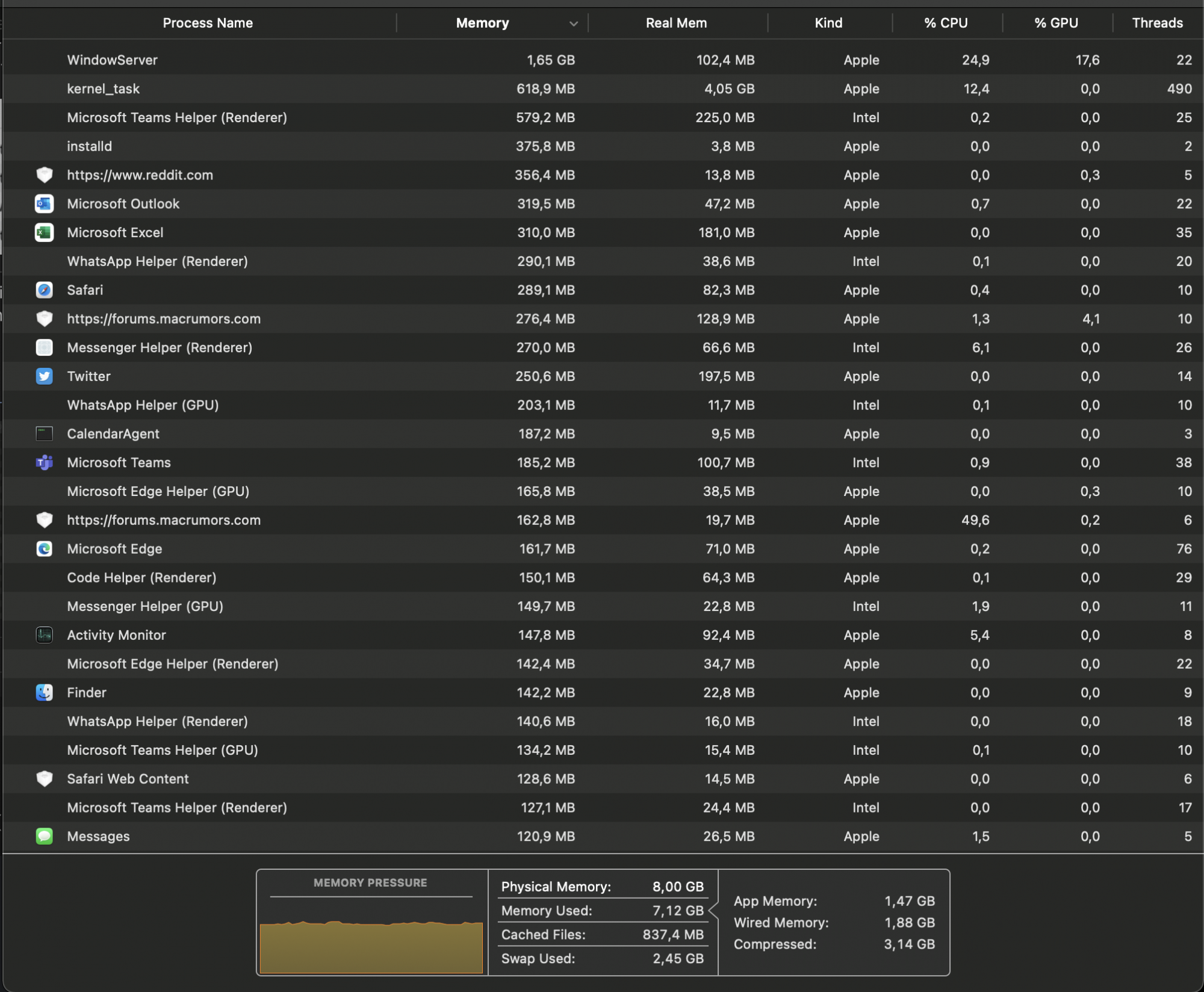Sort by Real Mem column header
Screen dimensions: 1204x992
(x=676, y=23)
